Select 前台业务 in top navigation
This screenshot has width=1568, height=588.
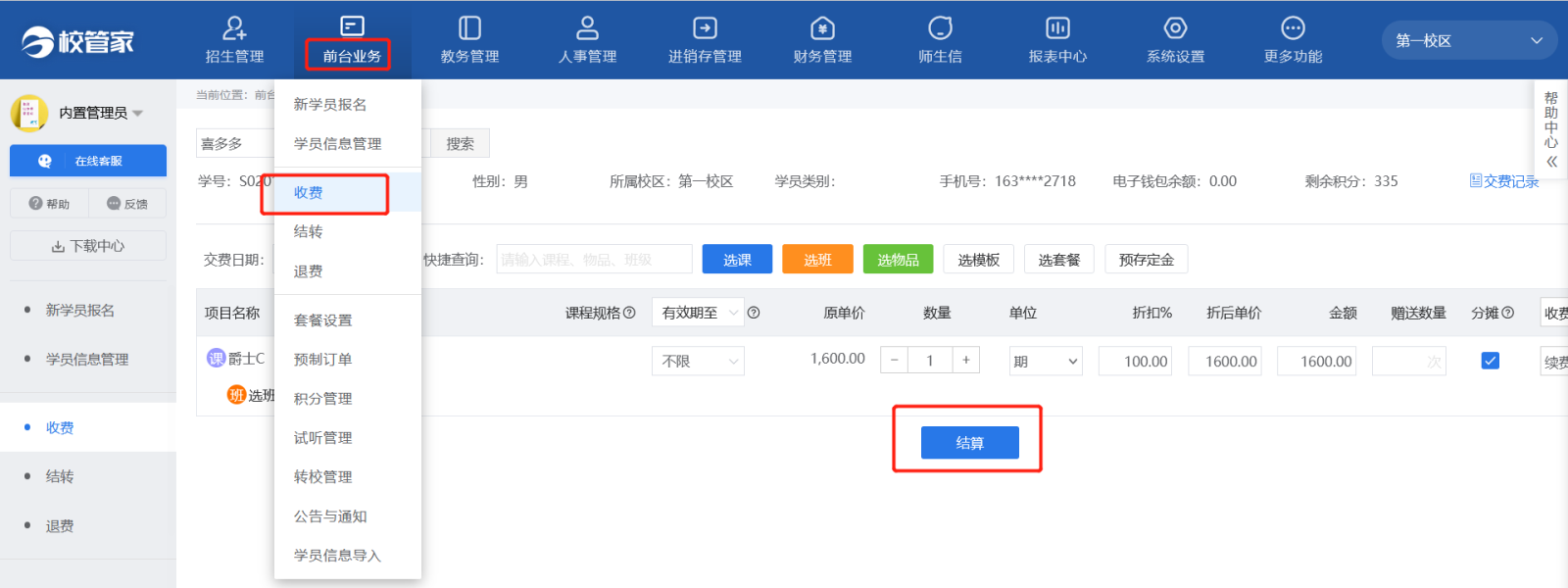[352, 41]
